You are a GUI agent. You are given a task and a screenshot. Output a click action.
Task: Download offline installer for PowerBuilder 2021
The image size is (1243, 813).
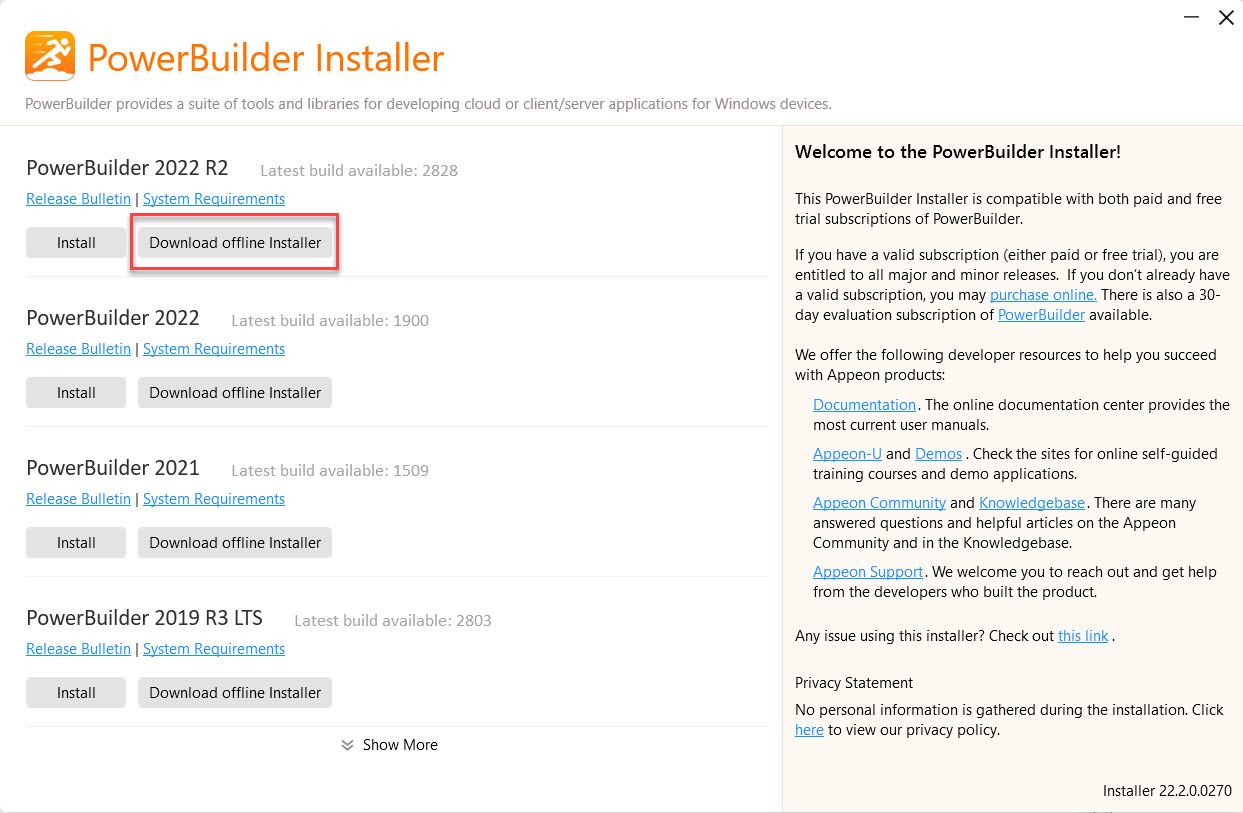[x=235, y=543]
